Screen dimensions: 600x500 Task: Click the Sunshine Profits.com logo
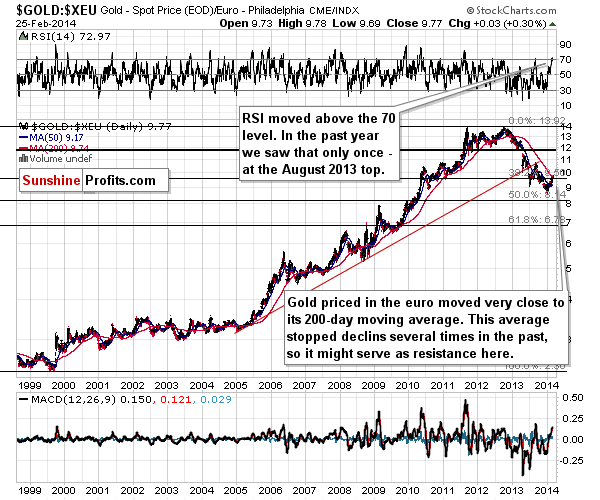tap(94, 180)
